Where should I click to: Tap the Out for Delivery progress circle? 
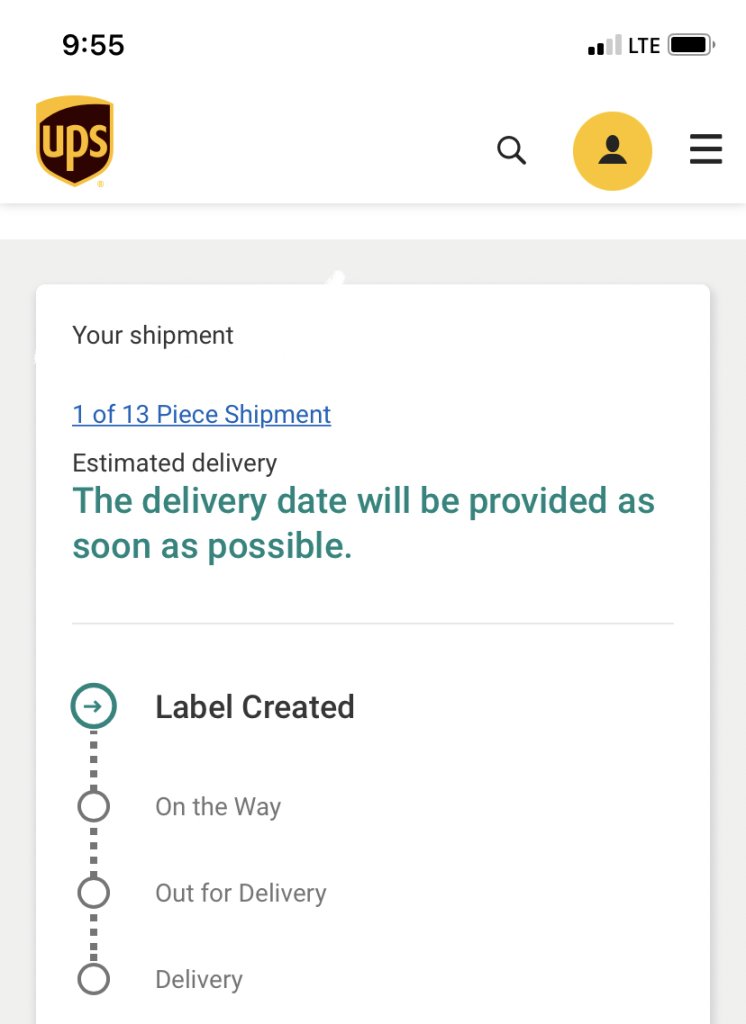pyautogui.click(x=93, y=892)
